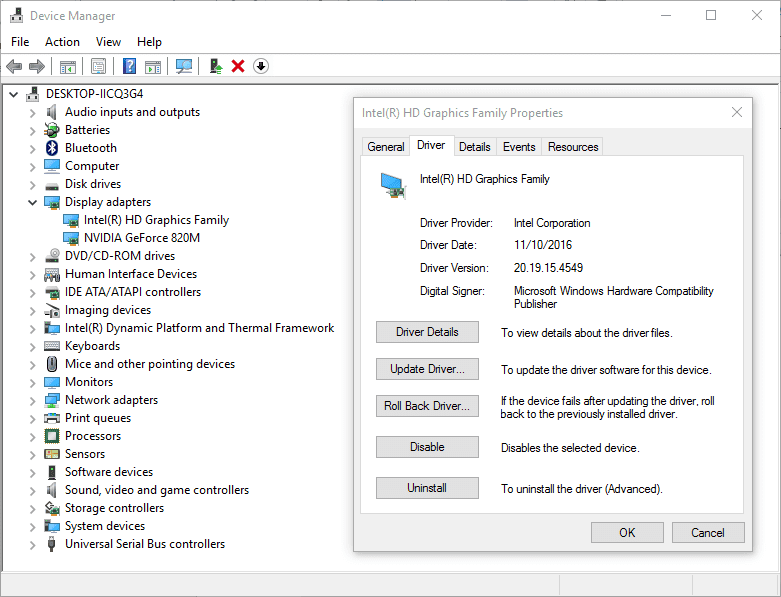The height and width of the screenshot is (597, 781).
Task: Open the Help menu
Action: (149, 42)
